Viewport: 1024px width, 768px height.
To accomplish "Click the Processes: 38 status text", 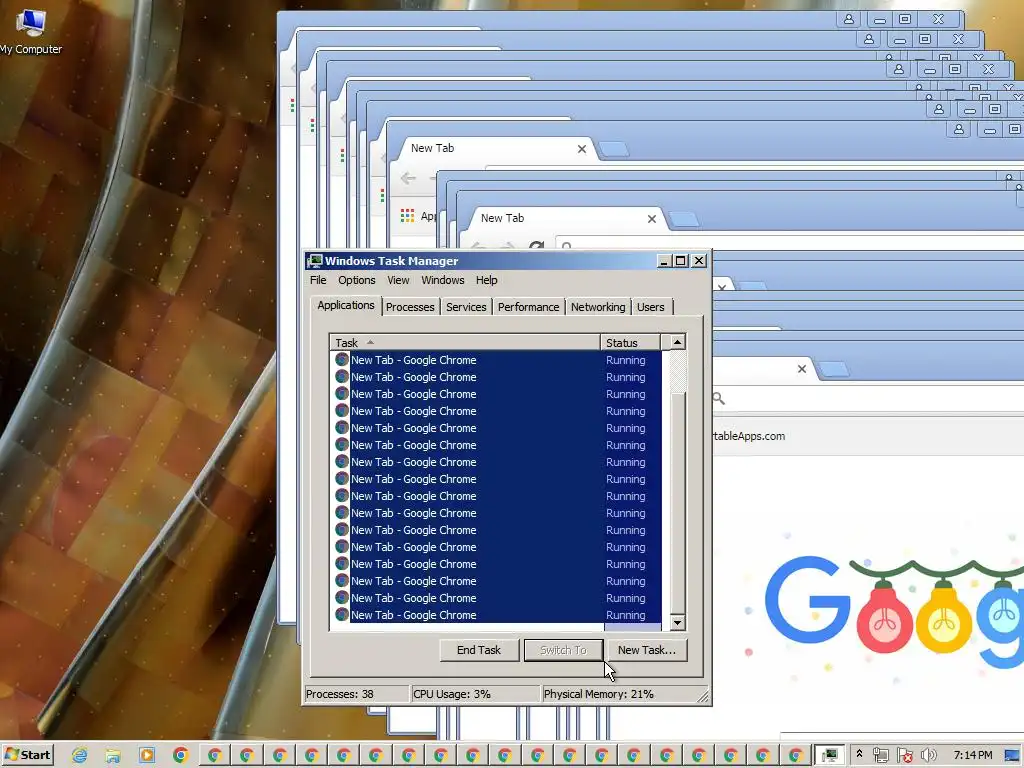I will coord(340,694).
